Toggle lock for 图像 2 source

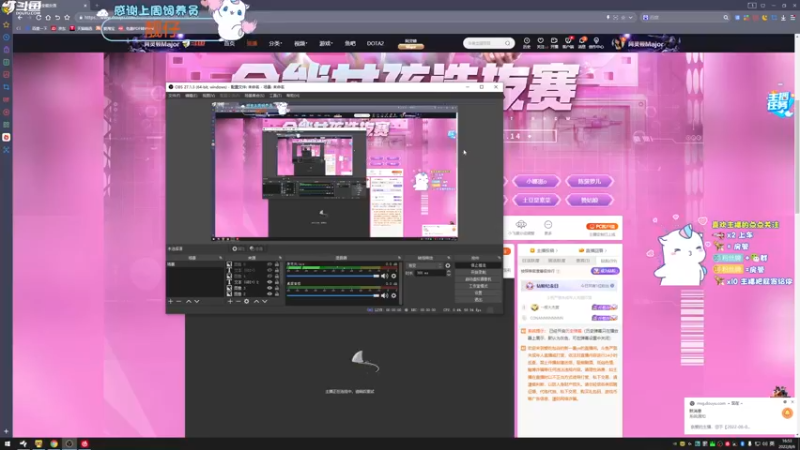[x=277, y=294]
